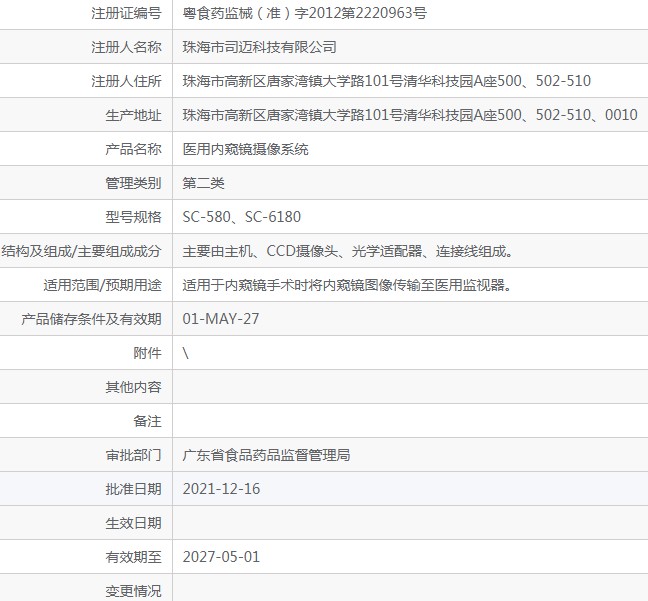The height and width of the screenshot is (601, 648).
Task: Click the label 变更情况
Action: click(133, 591)
